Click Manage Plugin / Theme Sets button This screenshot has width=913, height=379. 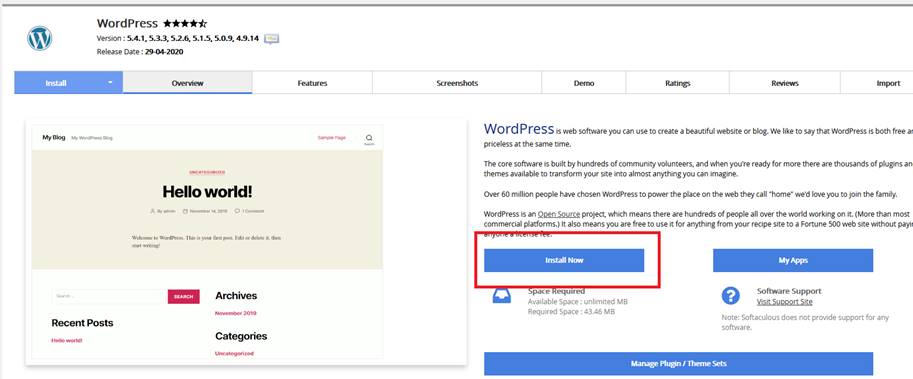[x=678, y=363]
